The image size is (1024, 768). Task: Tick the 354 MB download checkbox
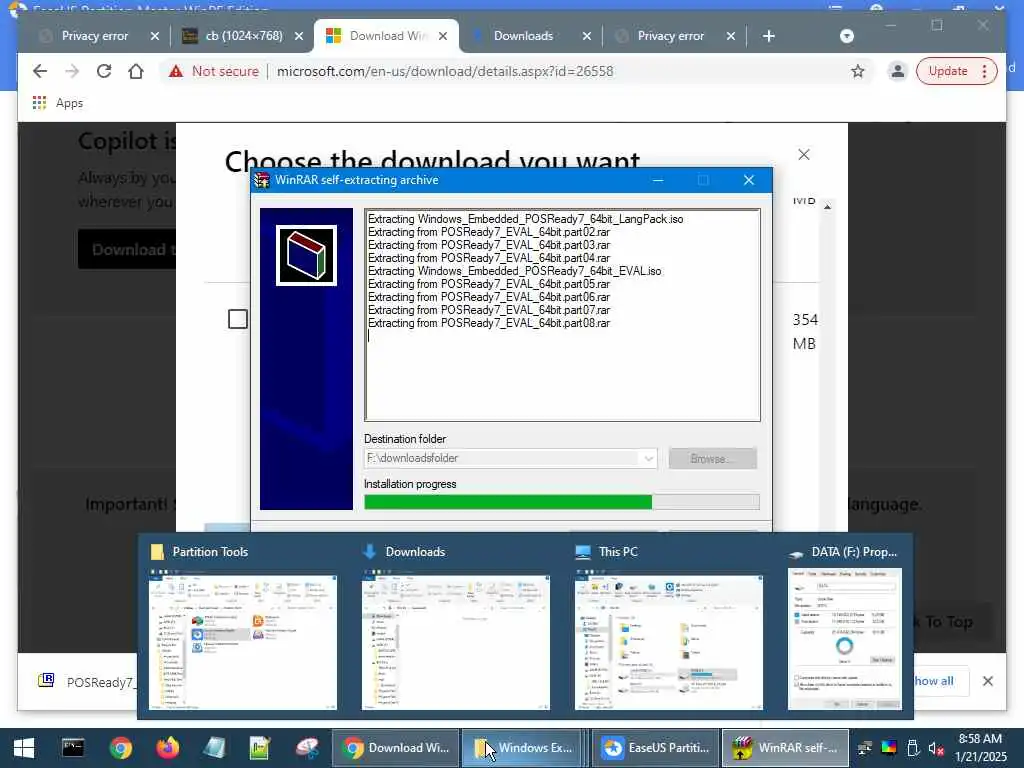coord(238,319)
